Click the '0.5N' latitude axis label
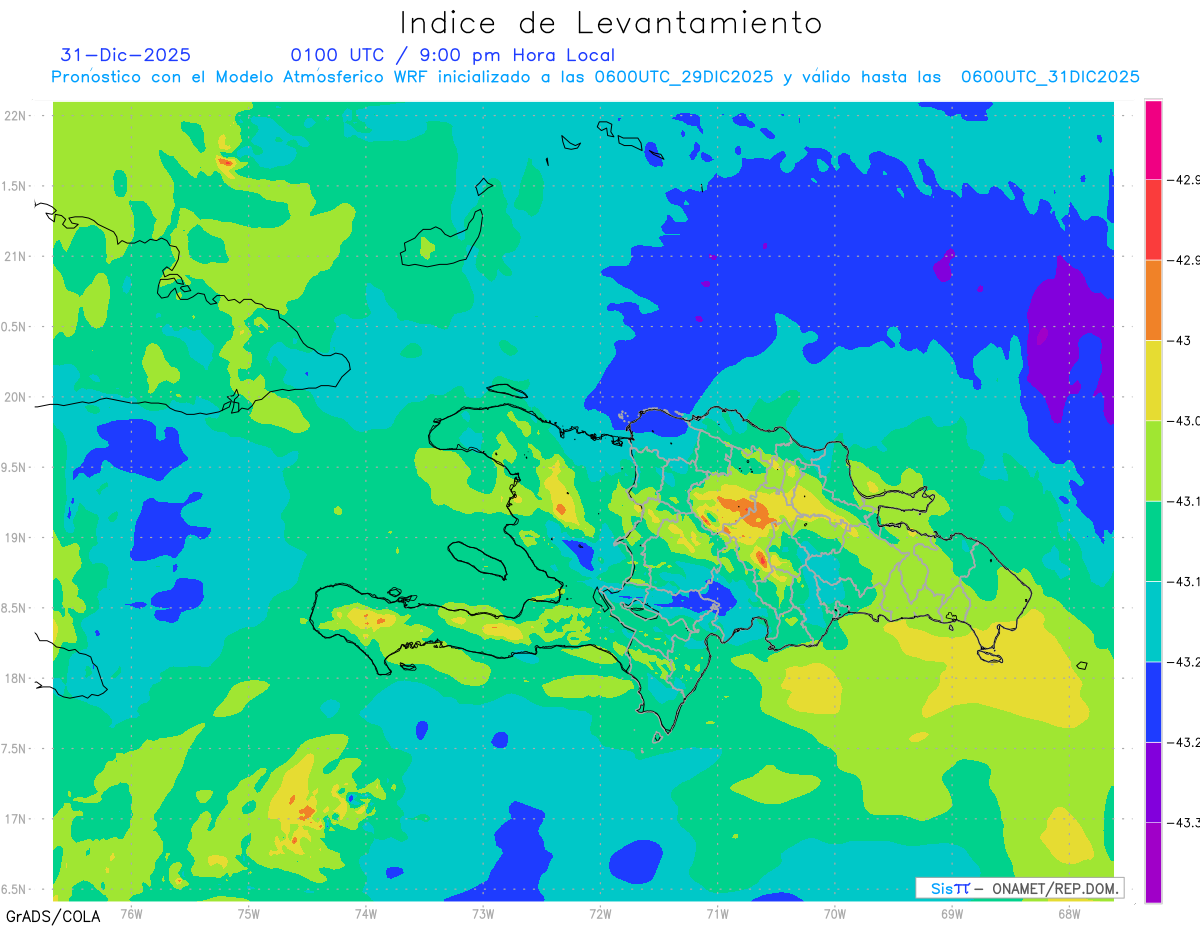Screen dimensions: 1200x927 [14, 327]
